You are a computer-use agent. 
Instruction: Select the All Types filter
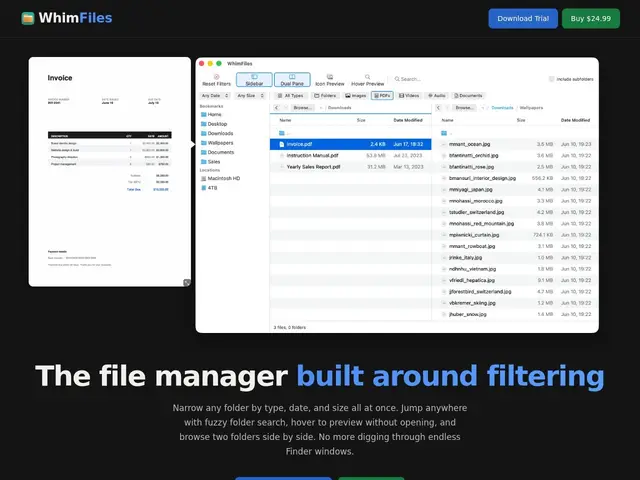pyautogui.click(x=290, y=96)
